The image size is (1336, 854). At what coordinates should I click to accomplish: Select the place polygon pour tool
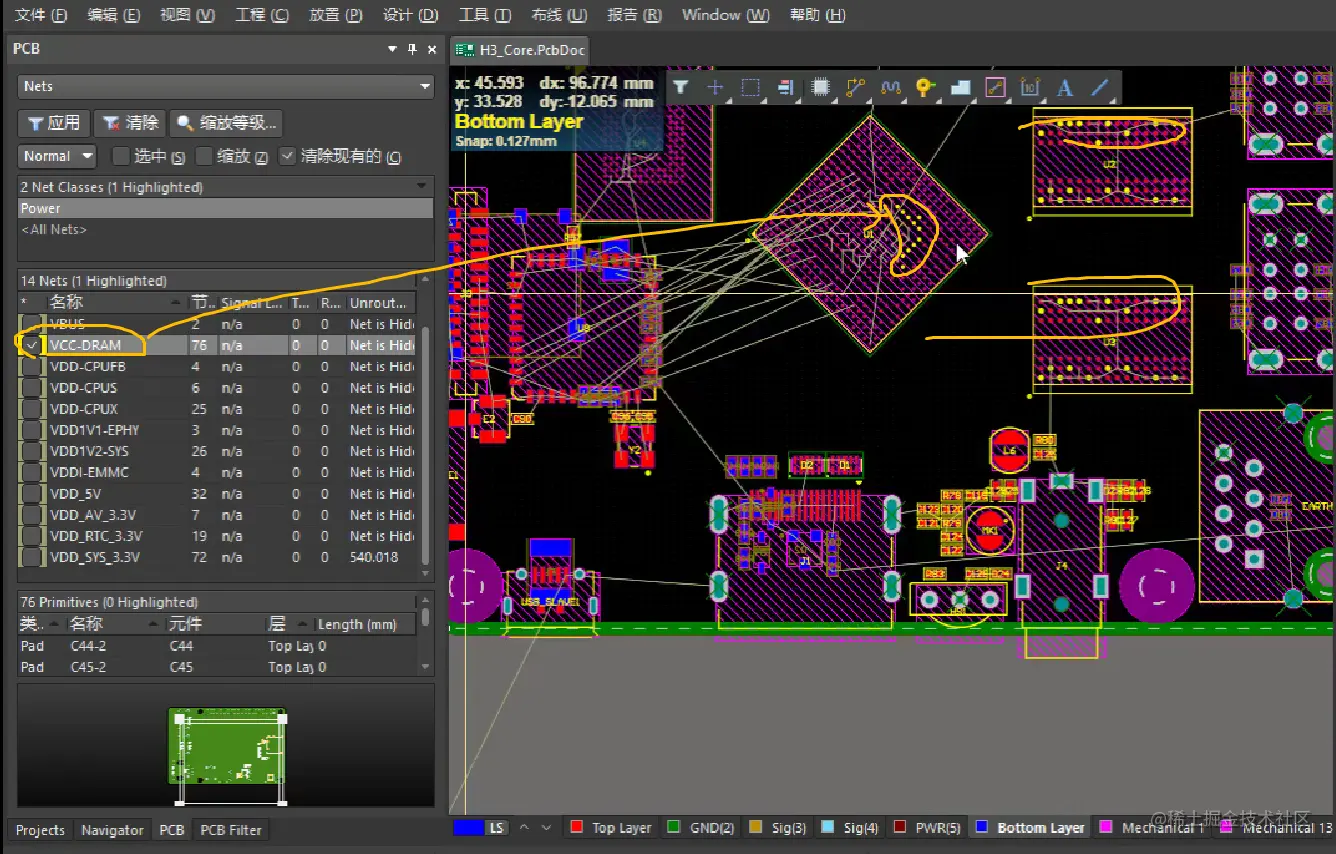pos(960,88)
